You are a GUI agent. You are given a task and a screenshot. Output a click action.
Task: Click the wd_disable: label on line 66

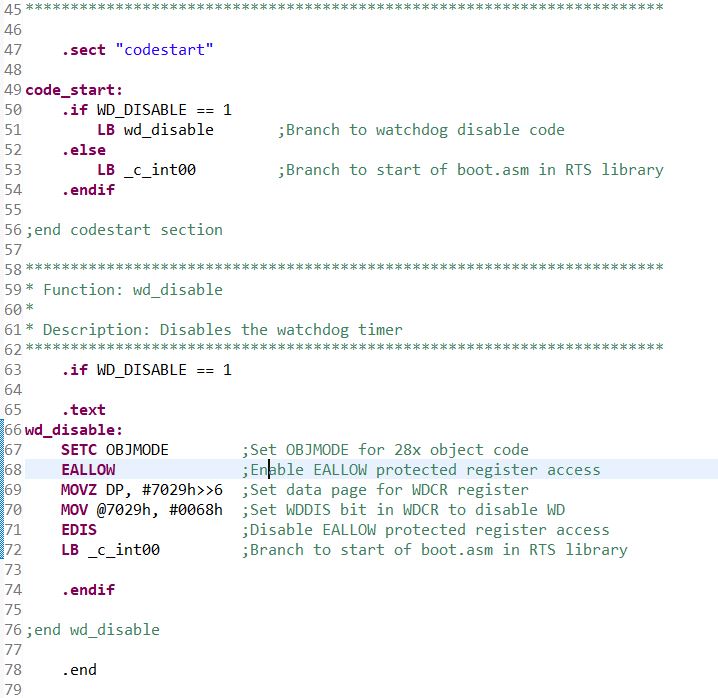74,430
